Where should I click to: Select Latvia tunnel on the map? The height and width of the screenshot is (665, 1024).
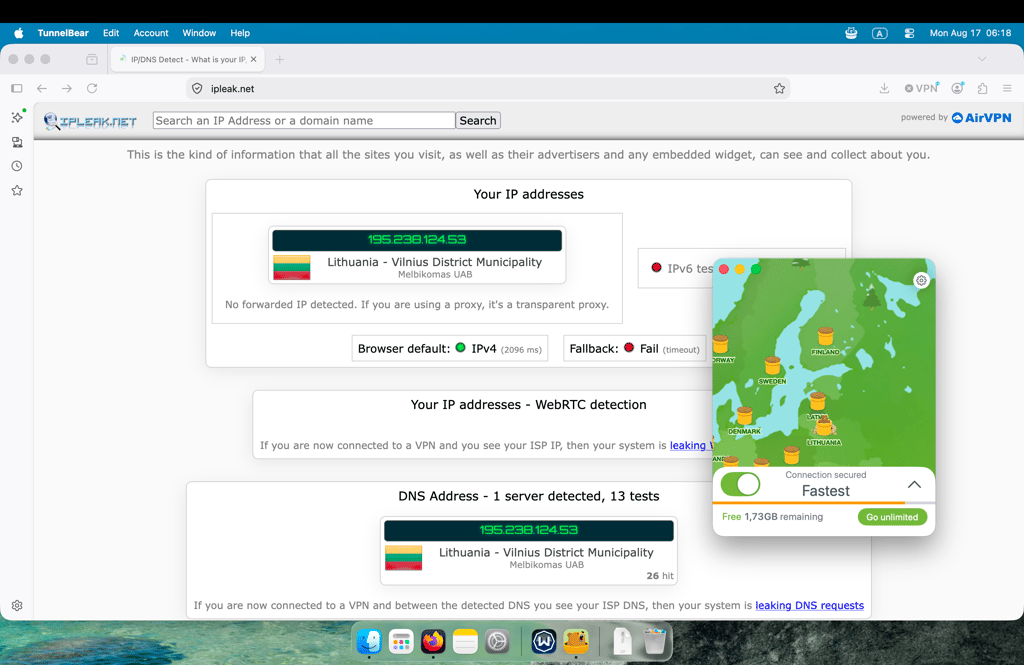point(818,401)
